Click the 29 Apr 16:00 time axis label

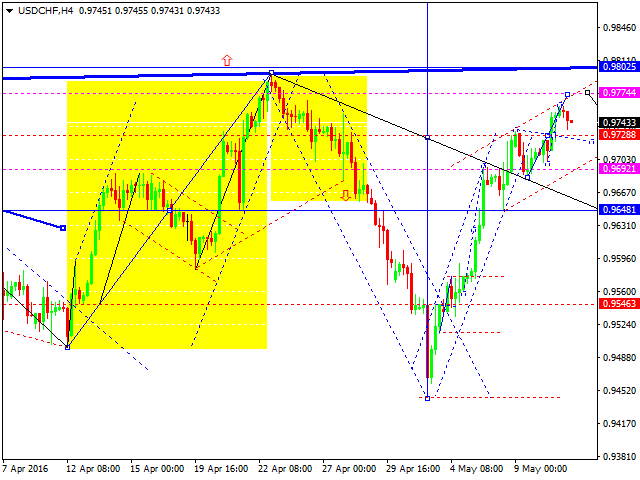pos(413,469)
